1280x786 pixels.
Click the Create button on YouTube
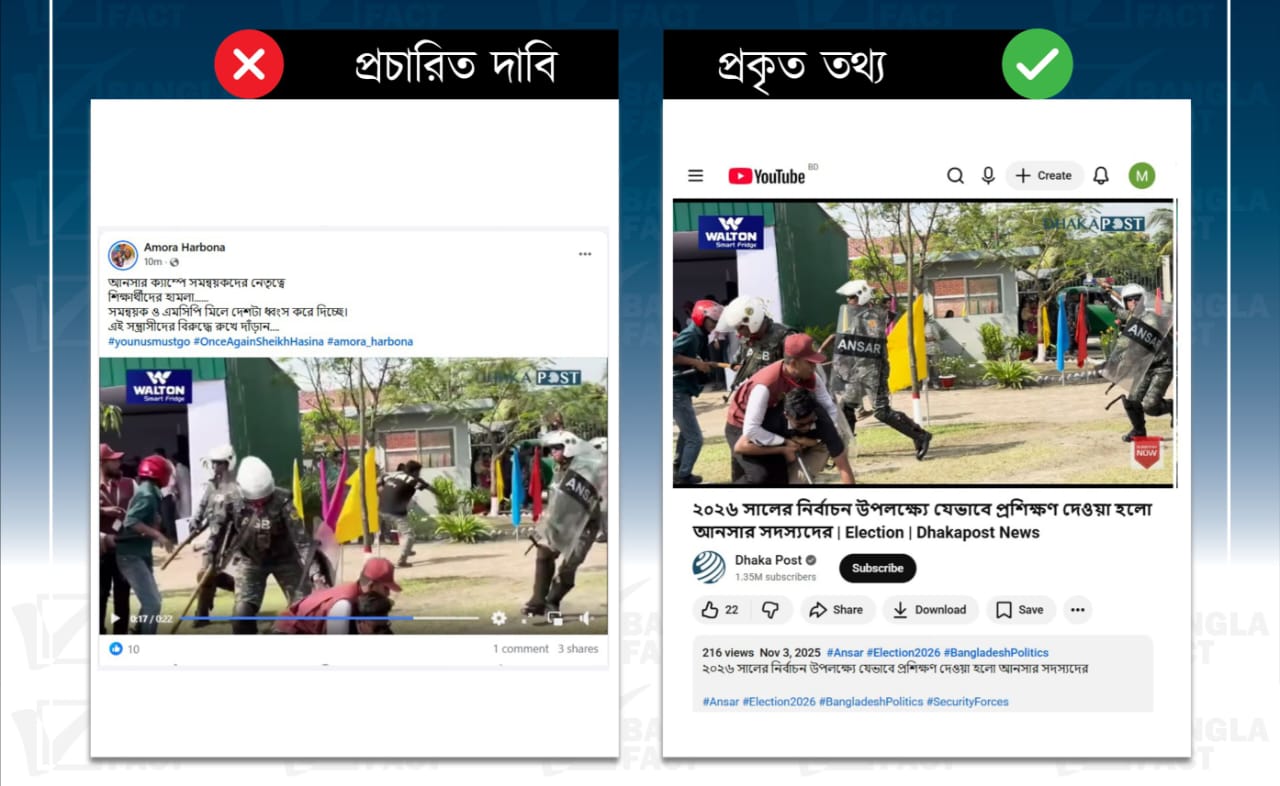coord(1044,176)
